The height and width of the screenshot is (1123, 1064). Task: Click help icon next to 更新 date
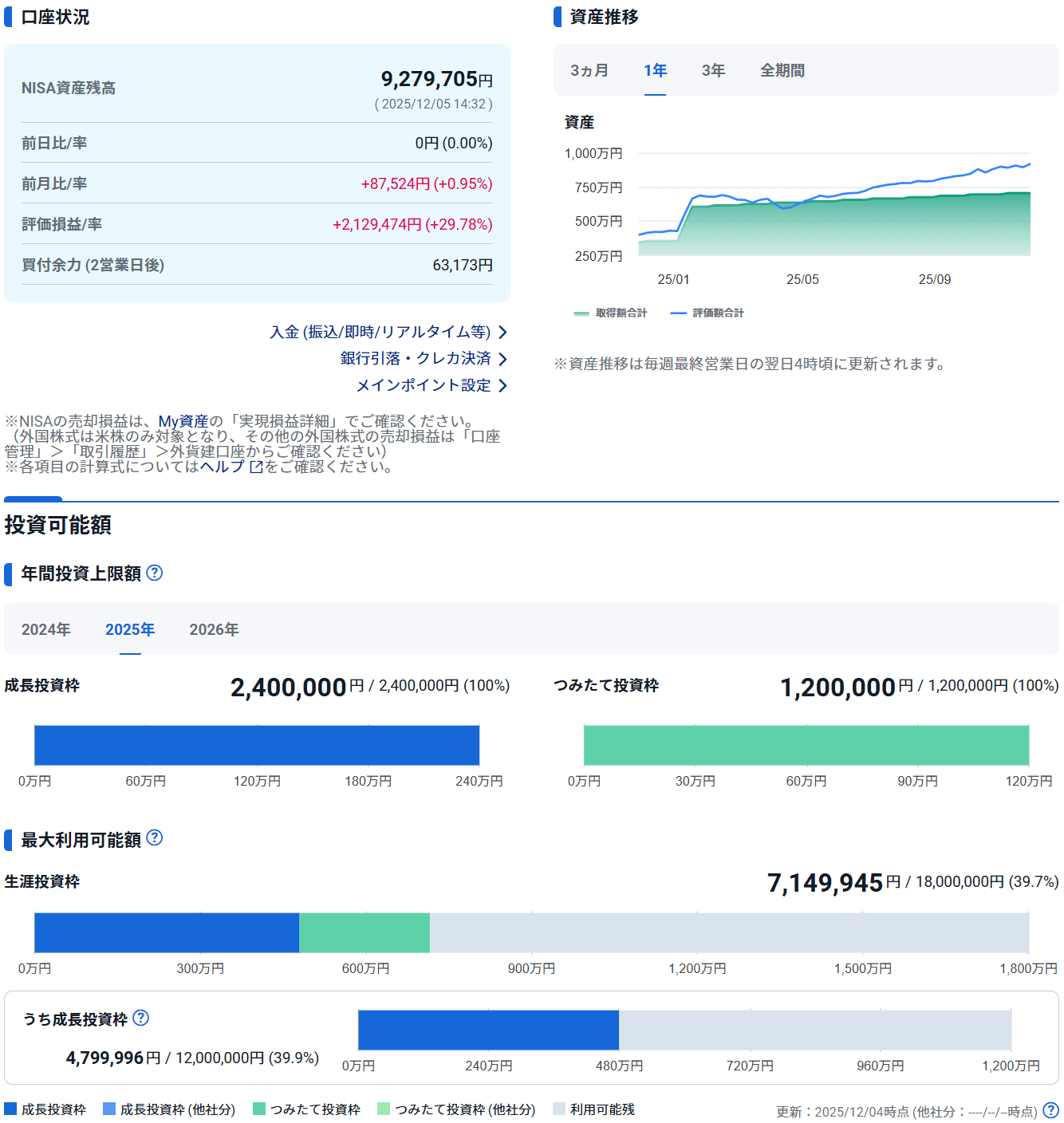1050,1110
